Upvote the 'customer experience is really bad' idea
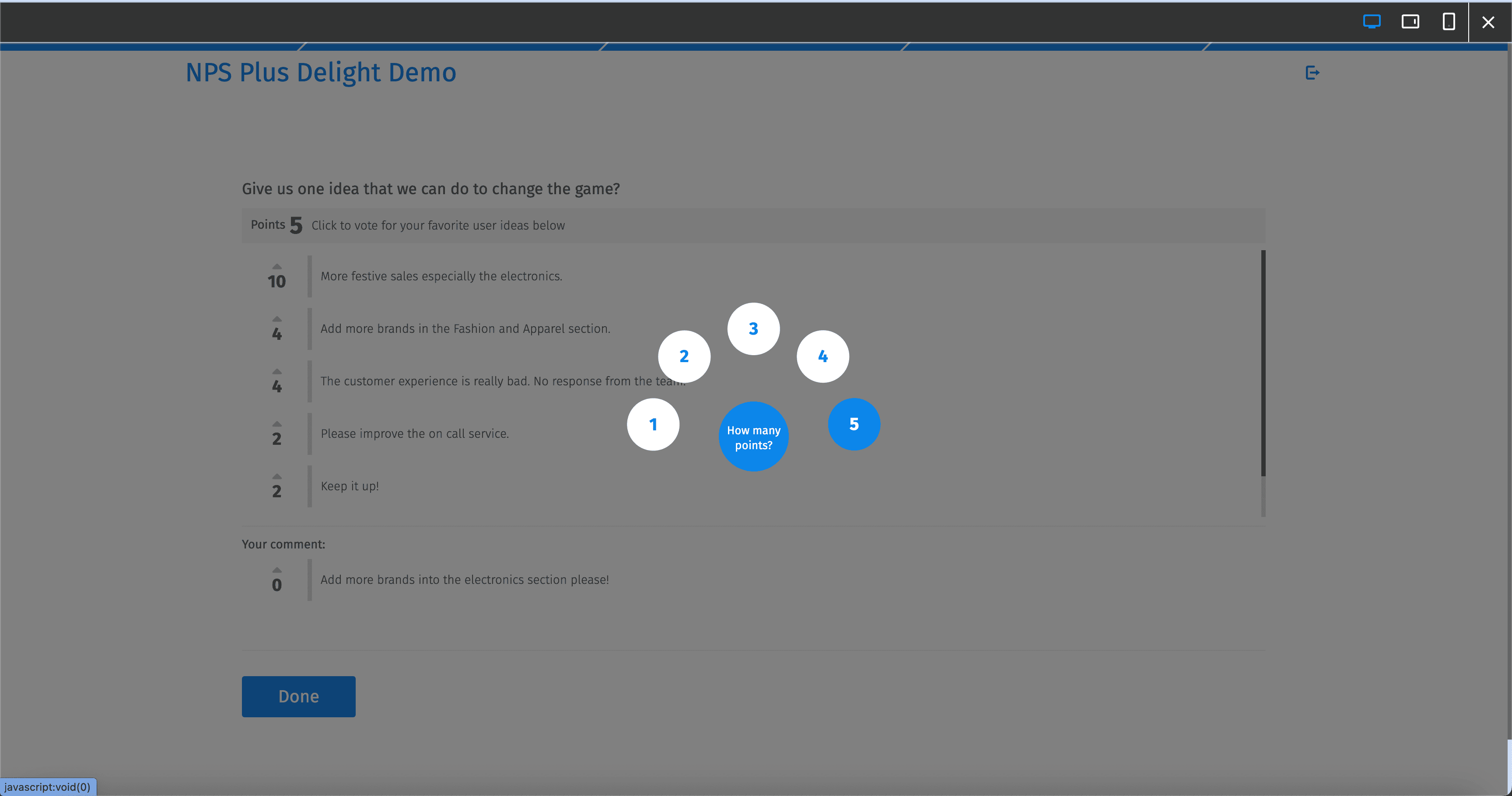1512x796 pixels. point(276,371)
